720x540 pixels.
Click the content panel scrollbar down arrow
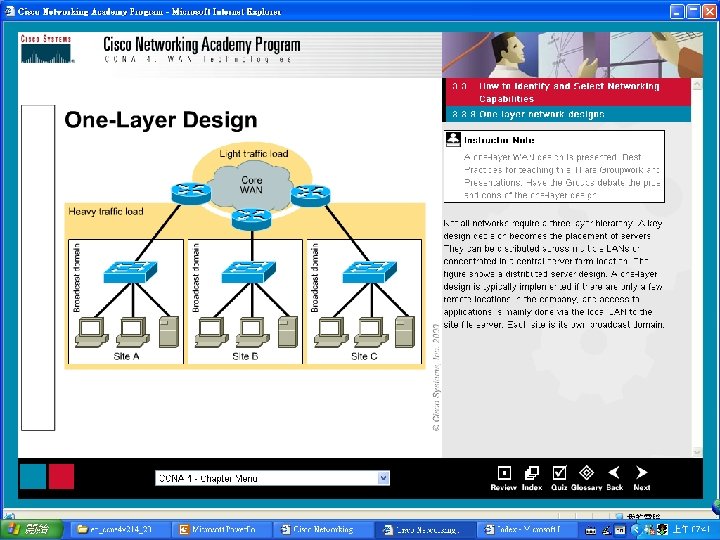coord(697,451)
